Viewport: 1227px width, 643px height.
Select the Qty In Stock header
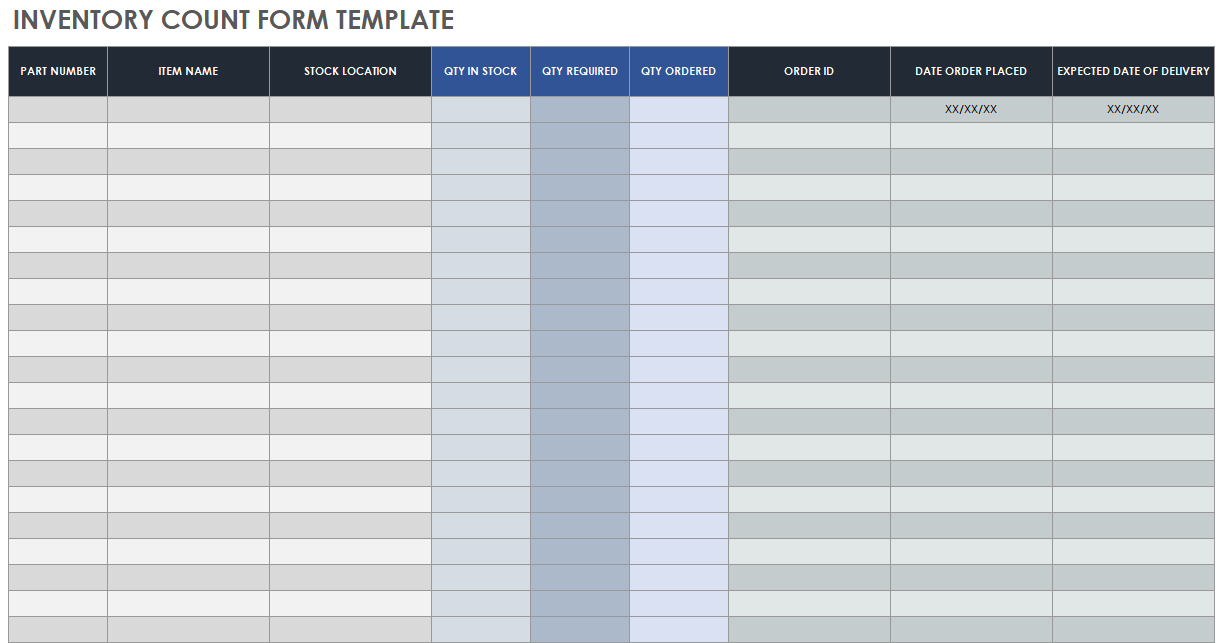[x=481, y=71]
